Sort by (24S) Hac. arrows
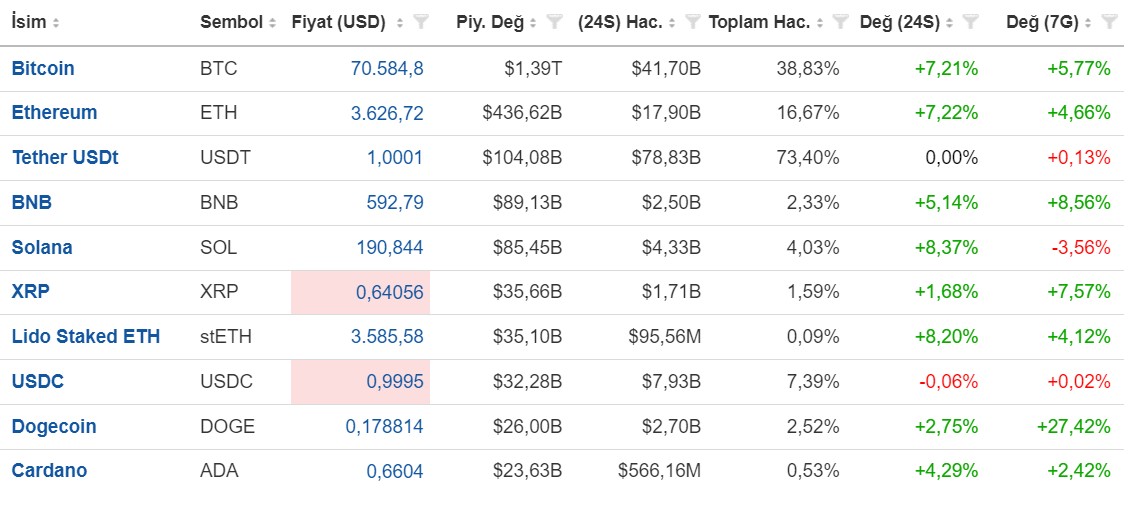This screenshot has height=529, width=1144. point(672,23)
